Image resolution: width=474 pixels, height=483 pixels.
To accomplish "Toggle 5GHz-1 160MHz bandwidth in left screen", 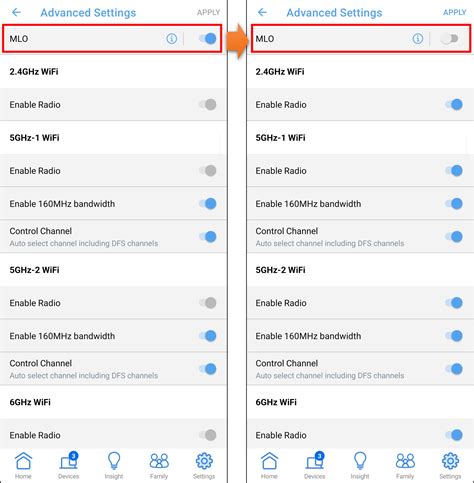I will click(x=208, y=204).
